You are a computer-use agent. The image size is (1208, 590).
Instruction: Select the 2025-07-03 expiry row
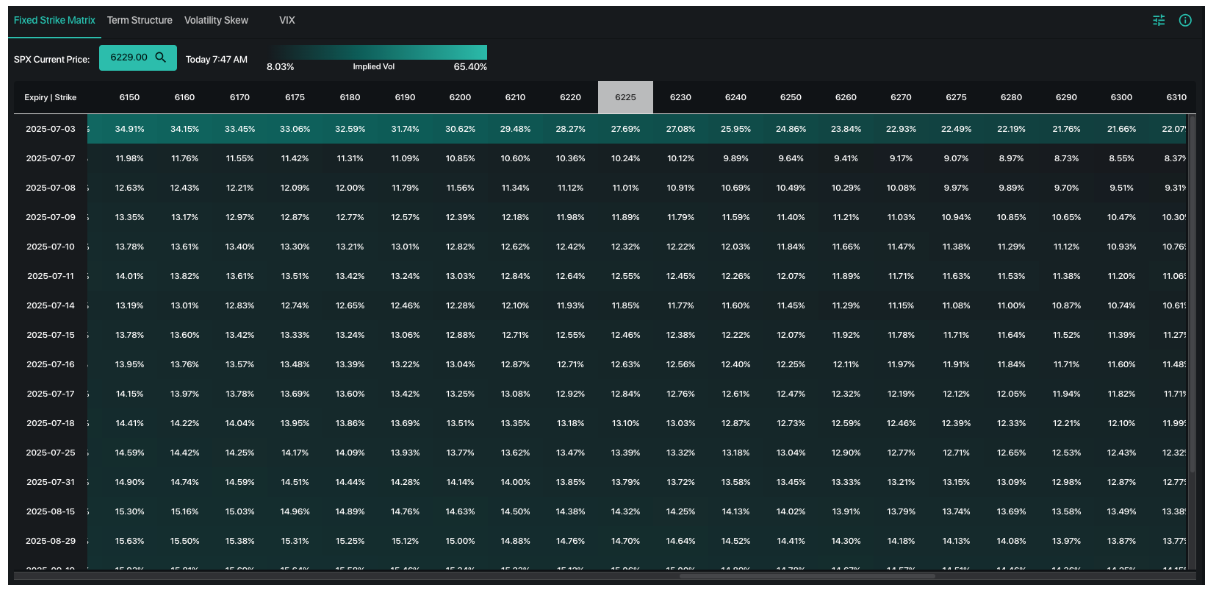[600, 129]
